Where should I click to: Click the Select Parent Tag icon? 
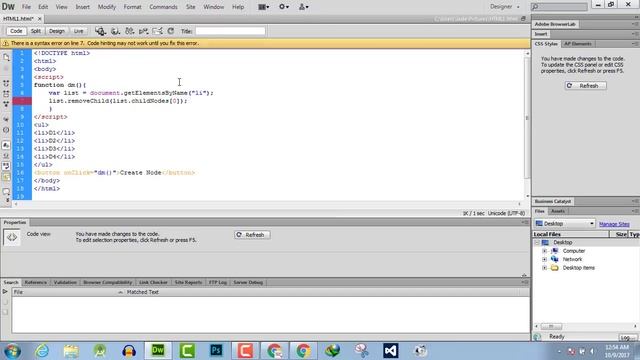(6, 119)
